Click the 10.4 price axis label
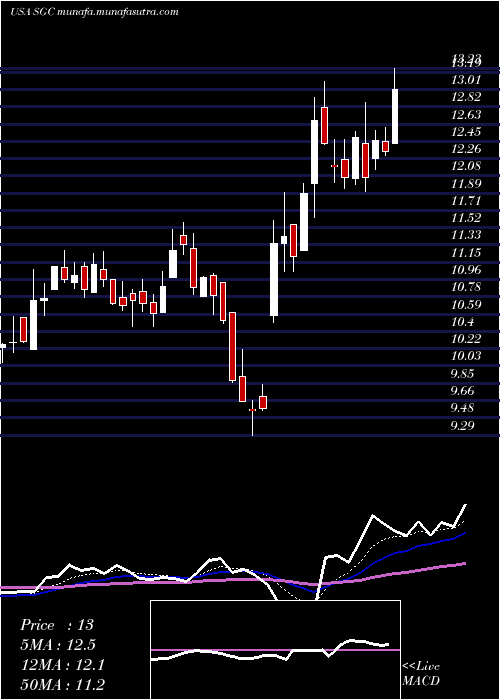 tap(463, 321)
